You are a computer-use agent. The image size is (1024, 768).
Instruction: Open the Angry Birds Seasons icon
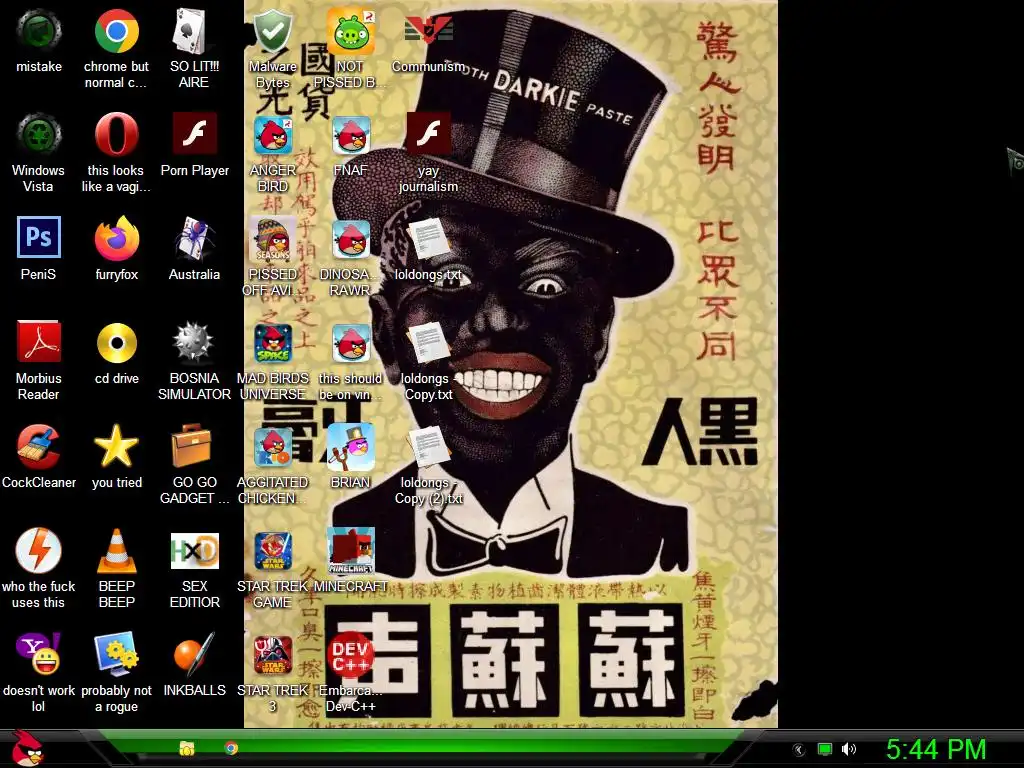pyautogui.click(x=272, y=240)
